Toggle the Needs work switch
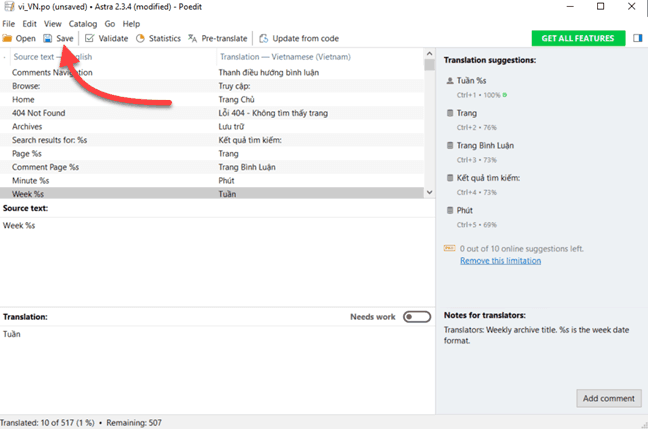 tap(416, 317)
